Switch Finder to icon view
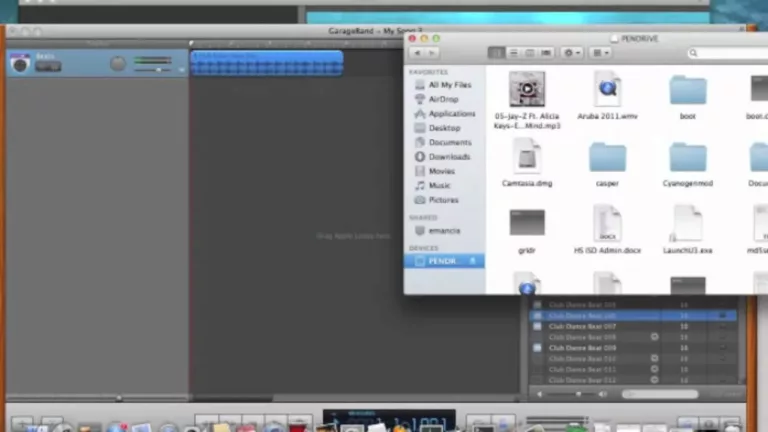The height and width of the screenshot is (432, 768). coord(496,53)
